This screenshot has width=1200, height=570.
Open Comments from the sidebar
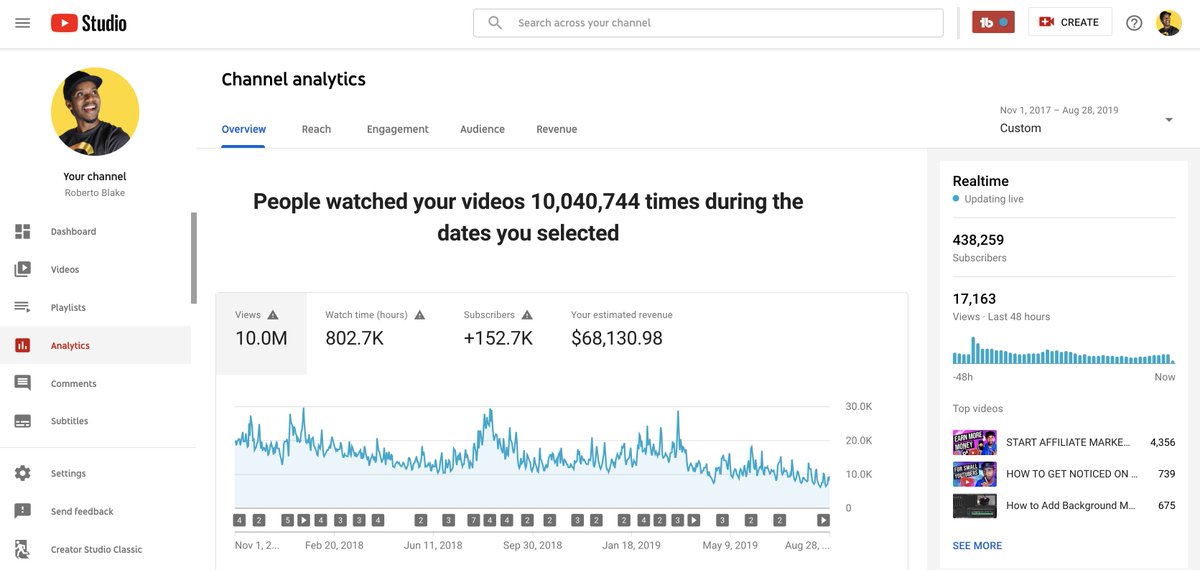coord(95,384)
